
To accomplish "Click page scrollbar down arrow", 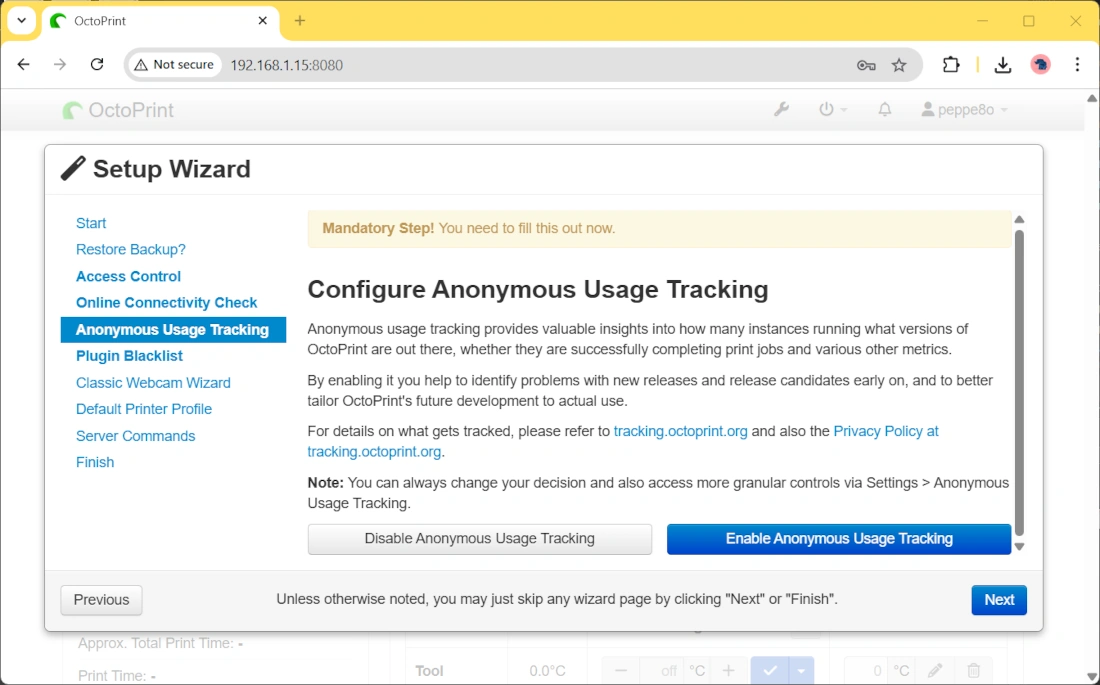I will coord(1092,676).
